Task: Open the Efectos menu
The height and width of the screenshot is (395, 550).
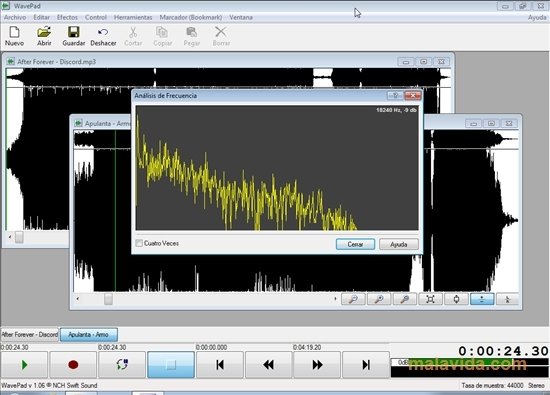Action: [67, 17]
